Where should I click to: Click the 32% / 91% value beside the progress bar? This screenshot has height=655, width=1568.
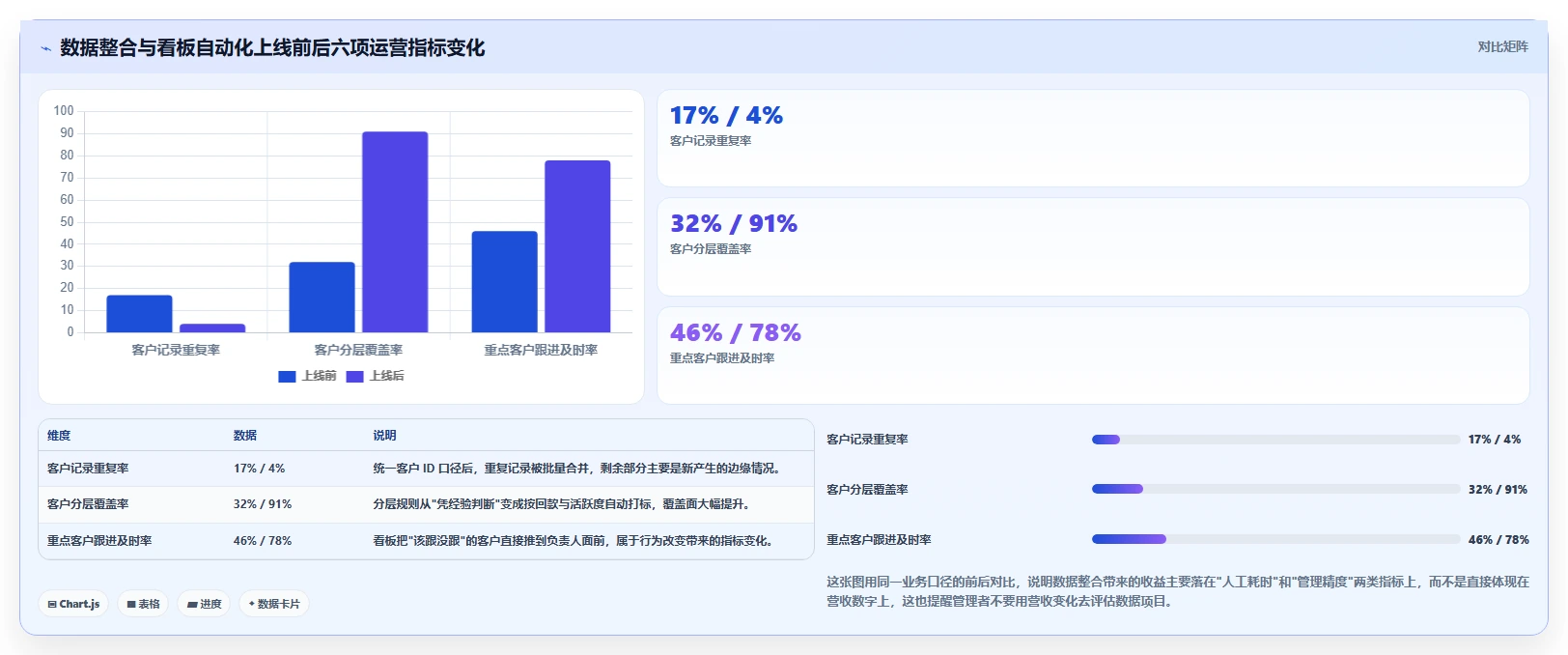click(x=1498, y=490)
